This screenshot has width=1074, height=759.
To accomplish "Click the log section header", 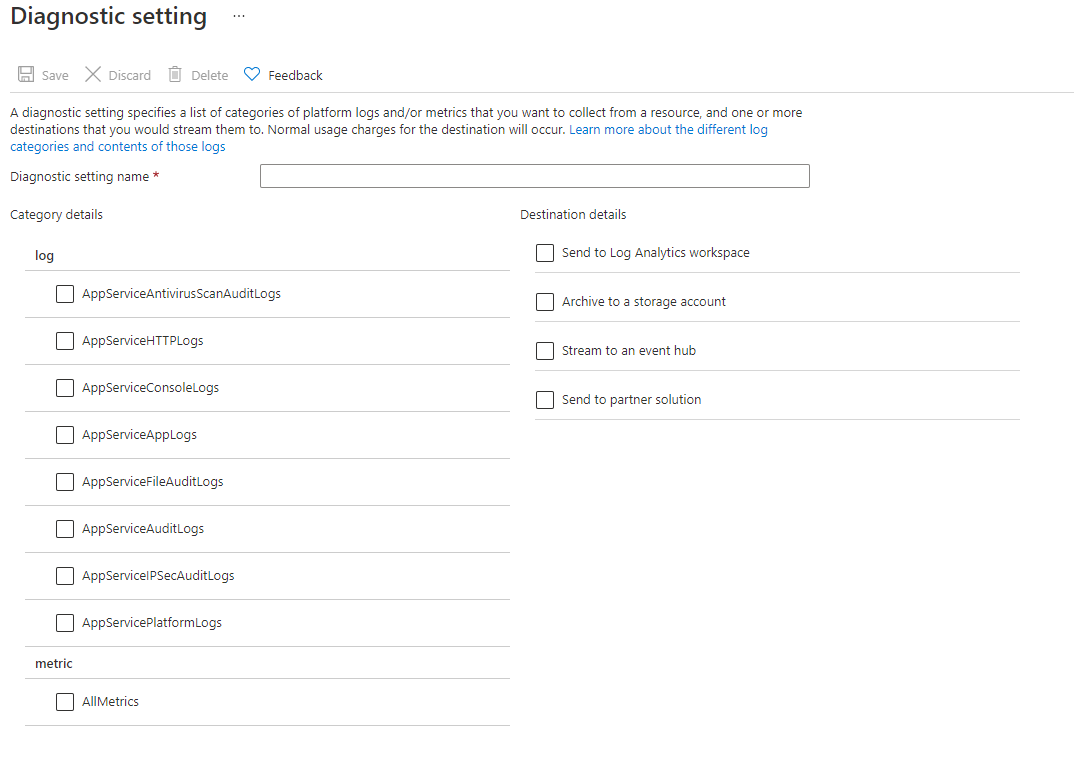I will coord(45,256).
